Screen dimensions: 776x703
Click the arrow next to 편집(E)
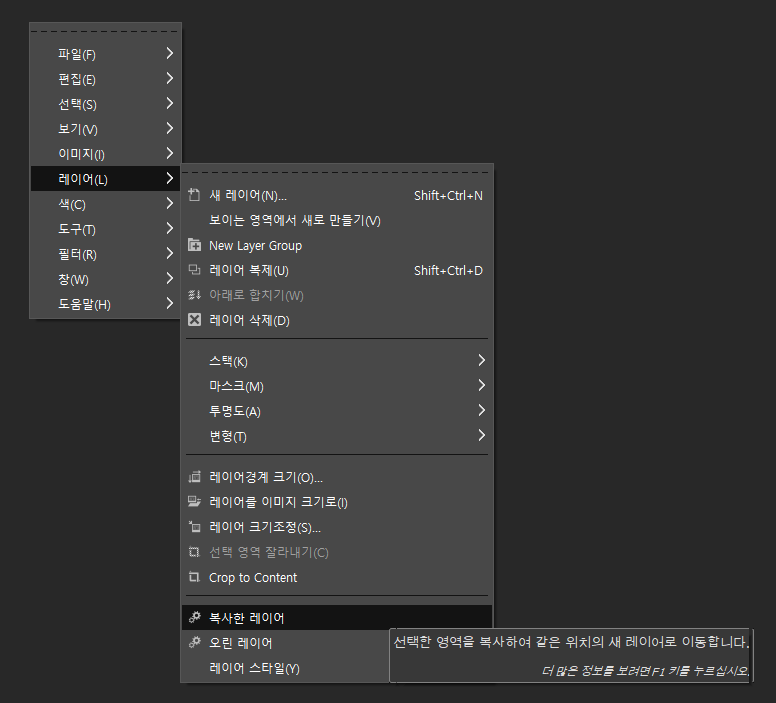pyautogui.click(x=170, y=78)
